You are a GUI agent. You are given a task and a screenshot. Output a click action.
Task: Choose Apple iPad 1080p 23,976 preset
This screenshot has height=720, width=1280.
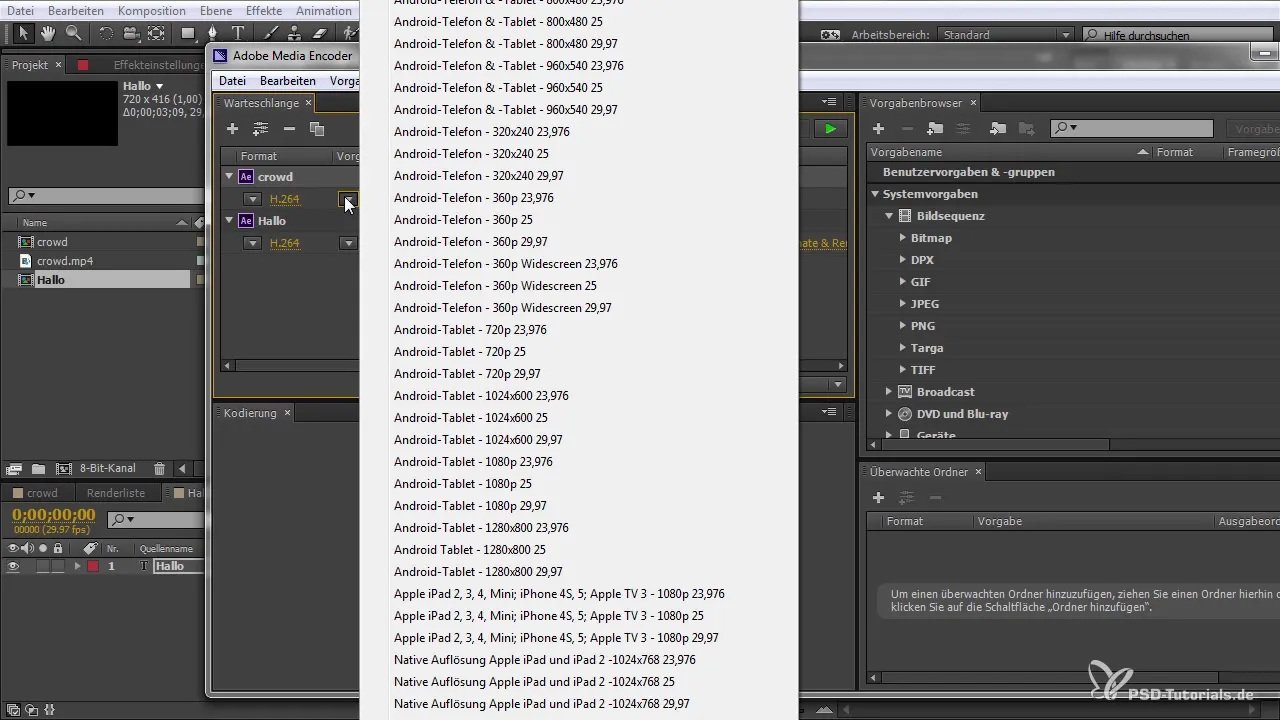coord(559,594)
